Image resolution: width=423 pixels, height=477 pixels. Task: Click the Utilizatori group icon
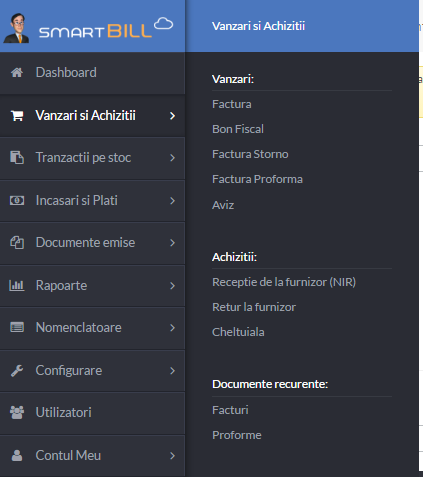[17, 413]
